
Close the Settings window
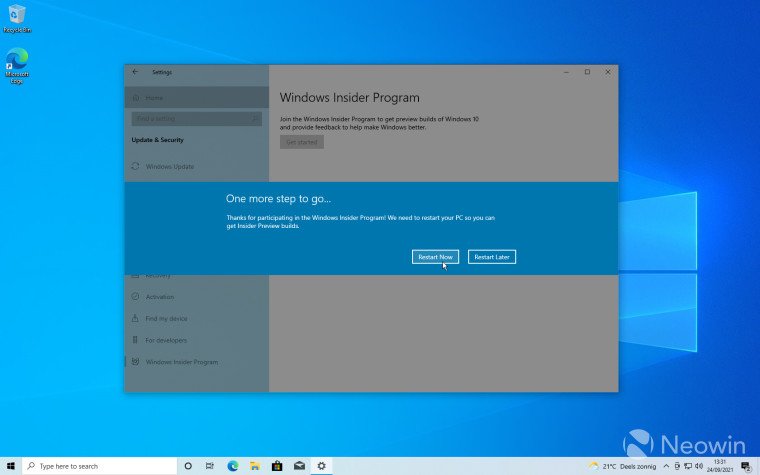608,72
